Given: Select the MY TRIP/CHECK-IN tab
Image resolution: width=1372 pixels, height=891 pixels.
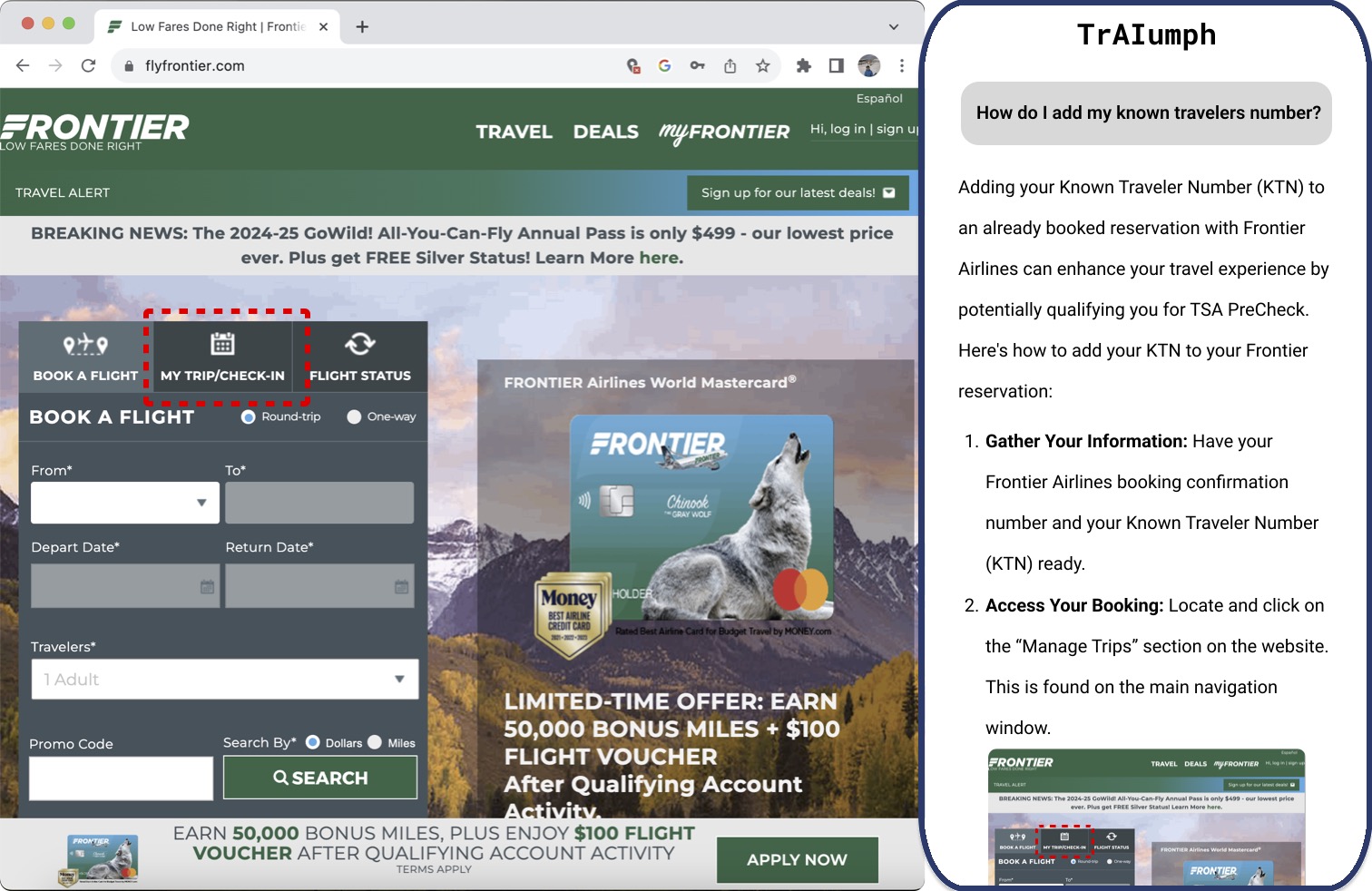Looking at the screenshot, I should pyautogui.click(x=222, y=357).
